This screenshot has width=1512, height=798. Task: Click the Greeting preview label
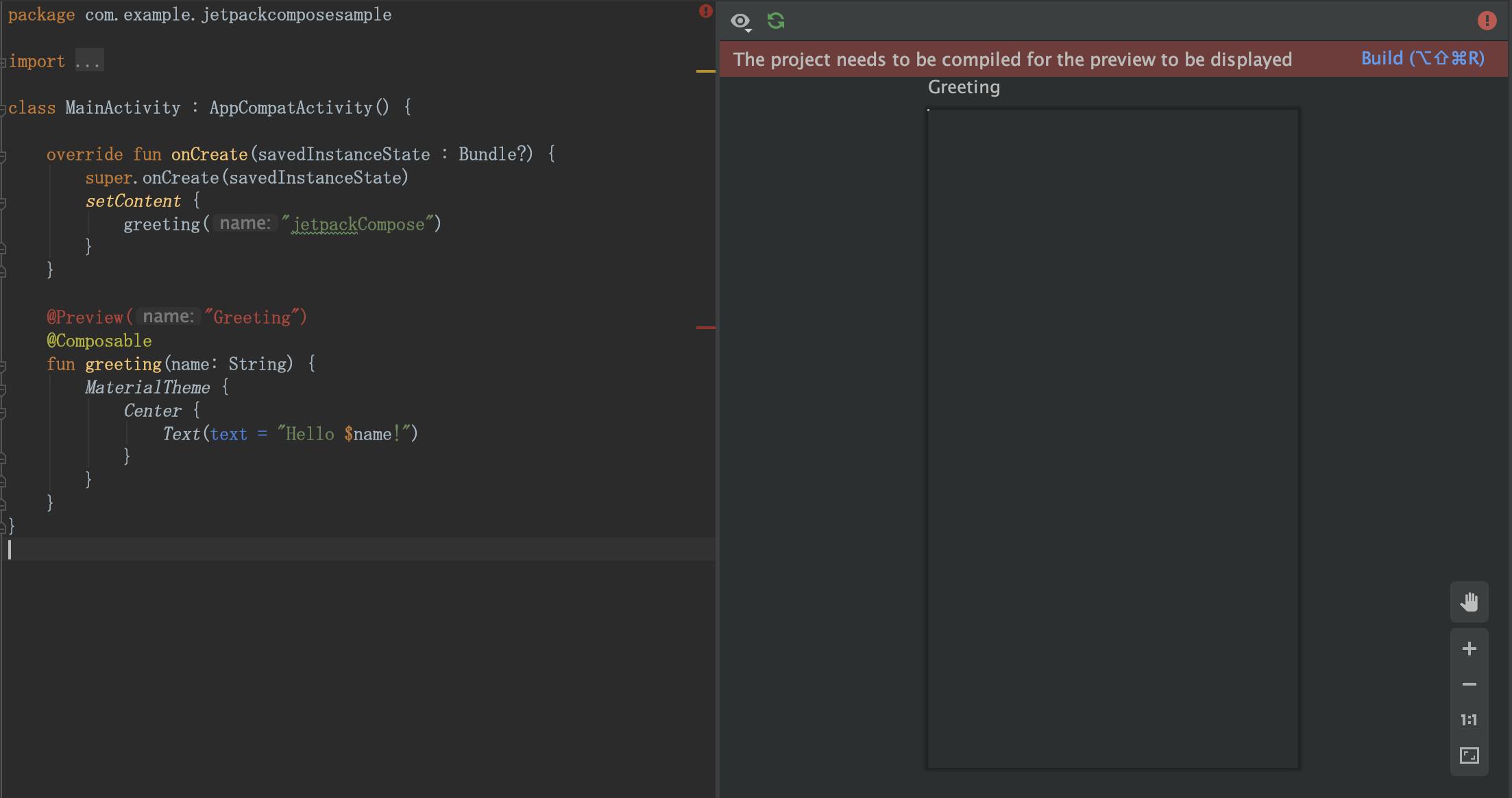click(963, 87)
